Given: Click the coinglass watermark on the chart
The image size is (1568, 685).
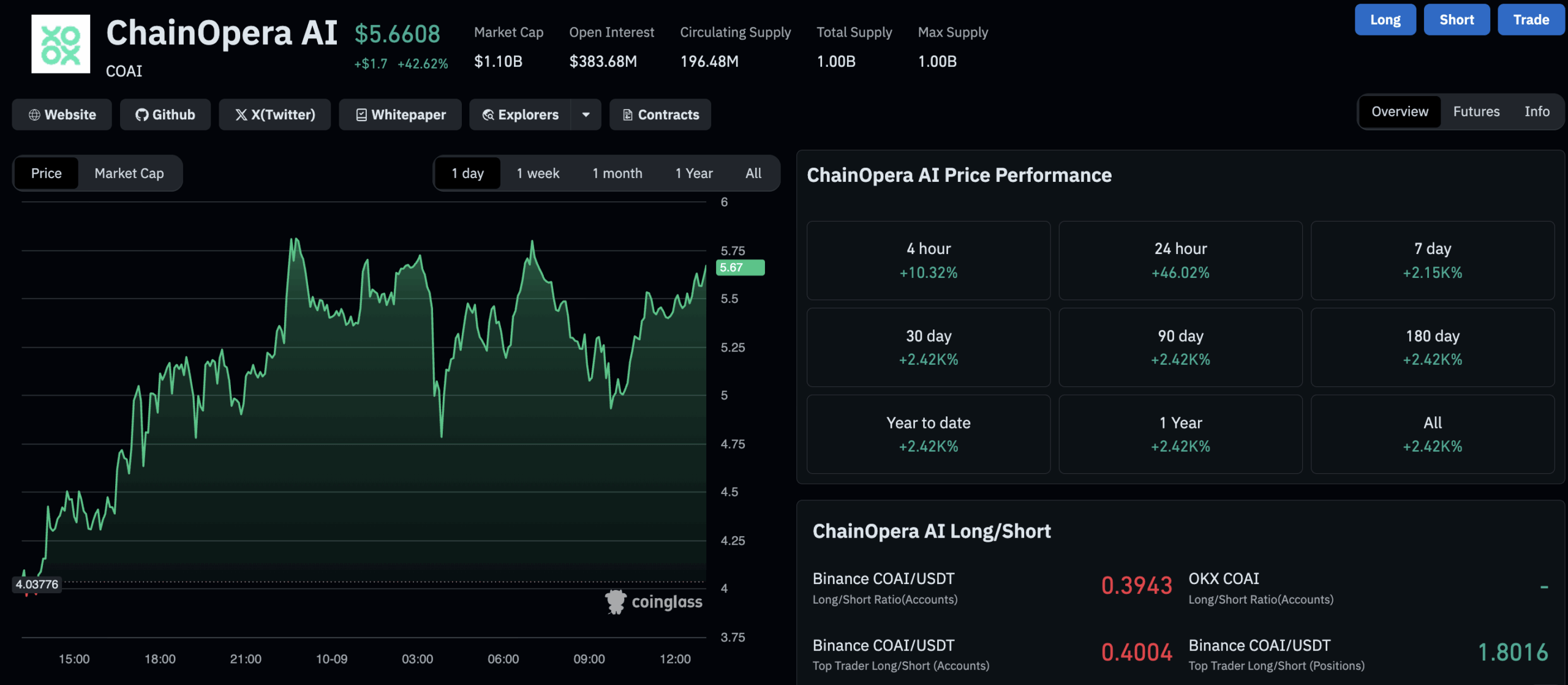Looking at the screenshot, I should point(653,602).
